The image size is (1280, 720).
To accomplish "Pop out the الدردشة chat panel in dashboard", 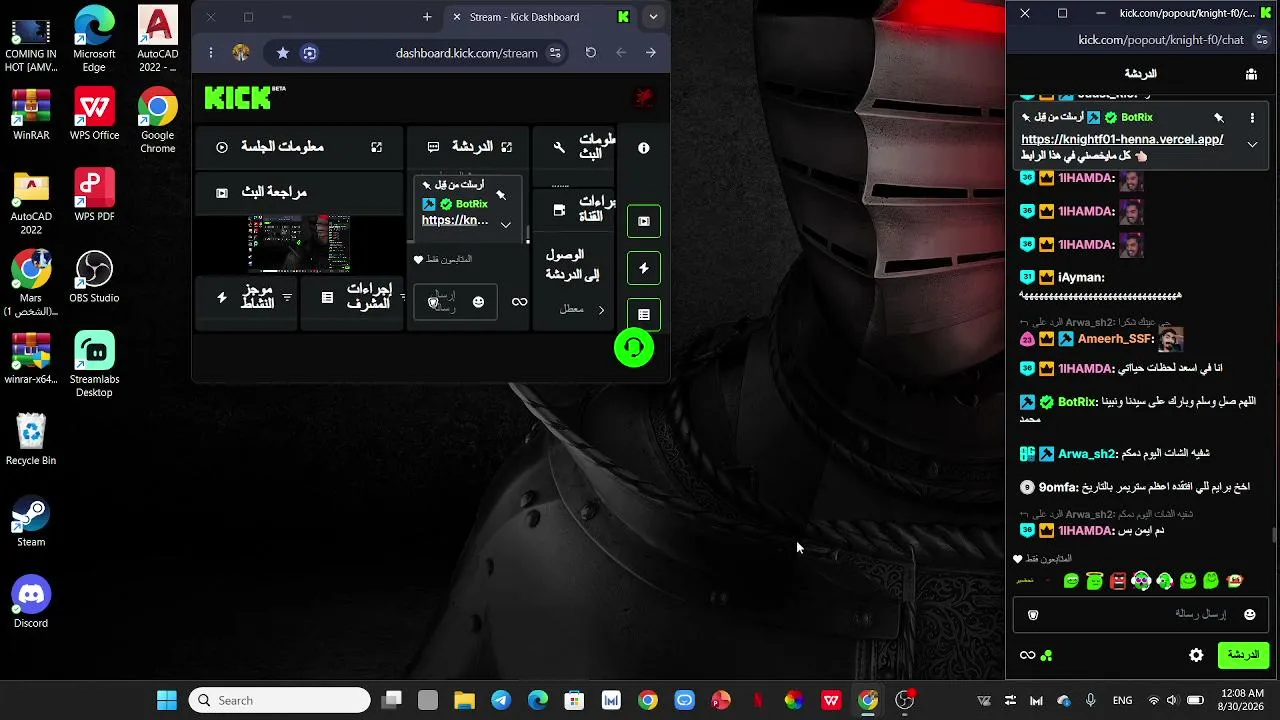I will click(507, 147).
